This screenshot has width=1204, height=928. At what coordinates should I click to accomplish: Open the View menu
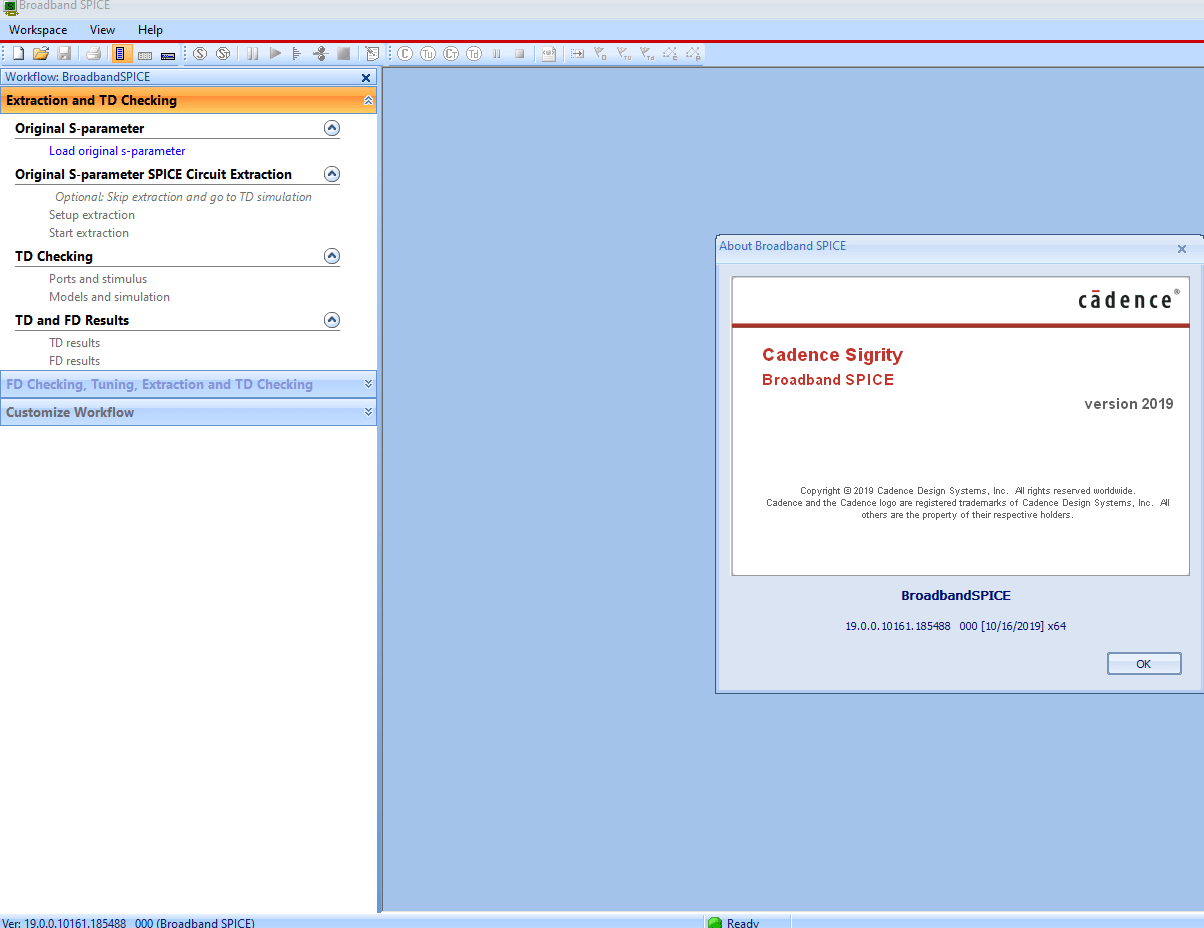[102, 30]
